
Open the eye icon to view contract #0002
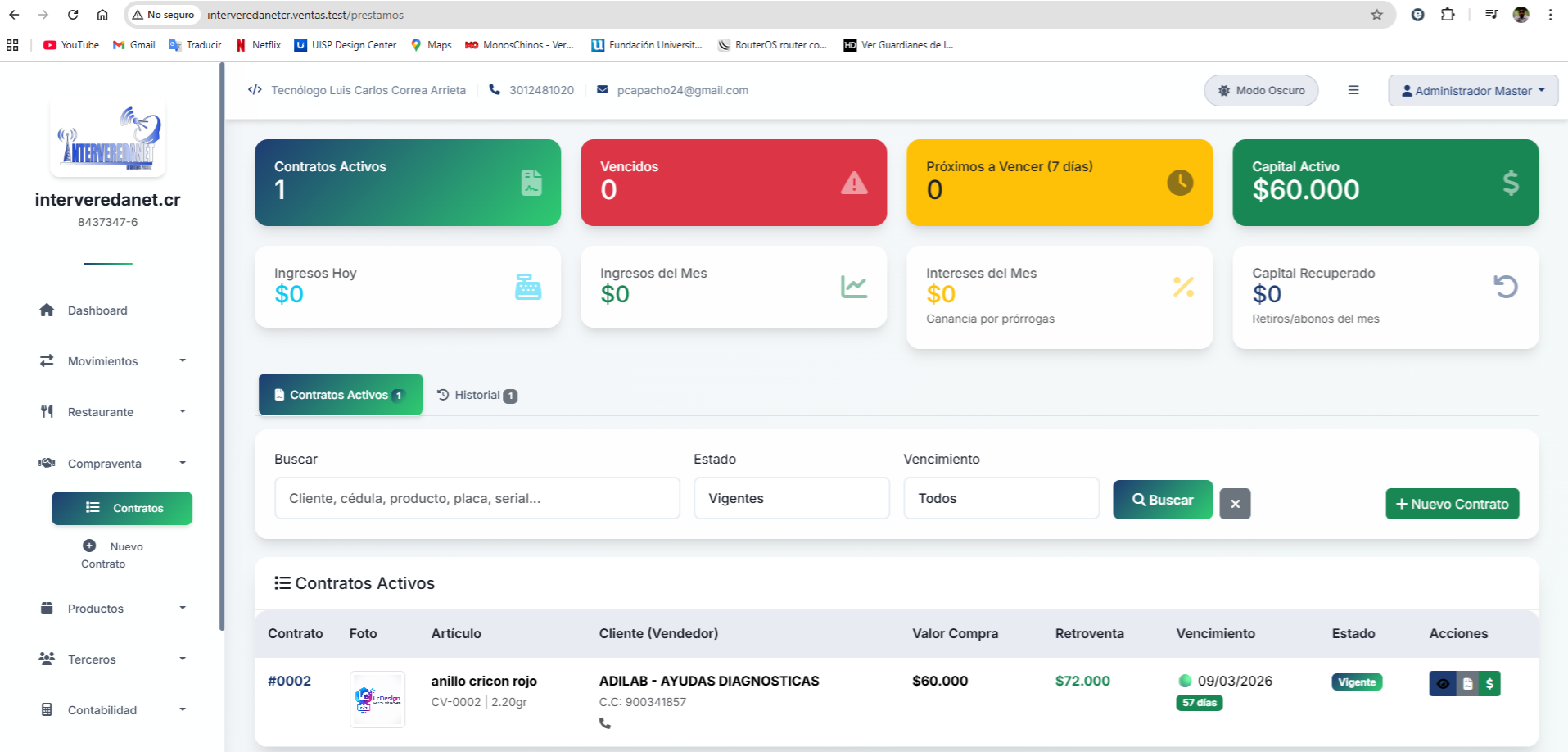point(1443,683)
